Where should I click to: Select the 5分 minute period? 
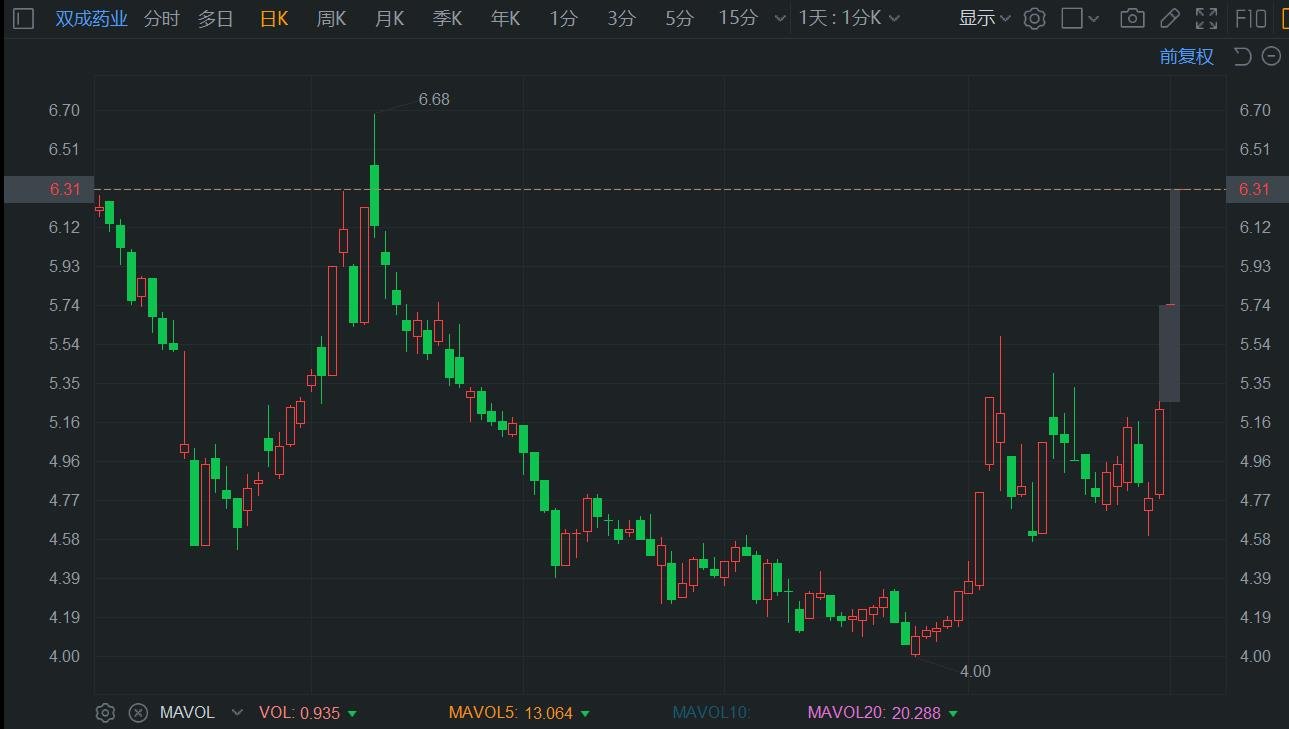tap(679, 18)
